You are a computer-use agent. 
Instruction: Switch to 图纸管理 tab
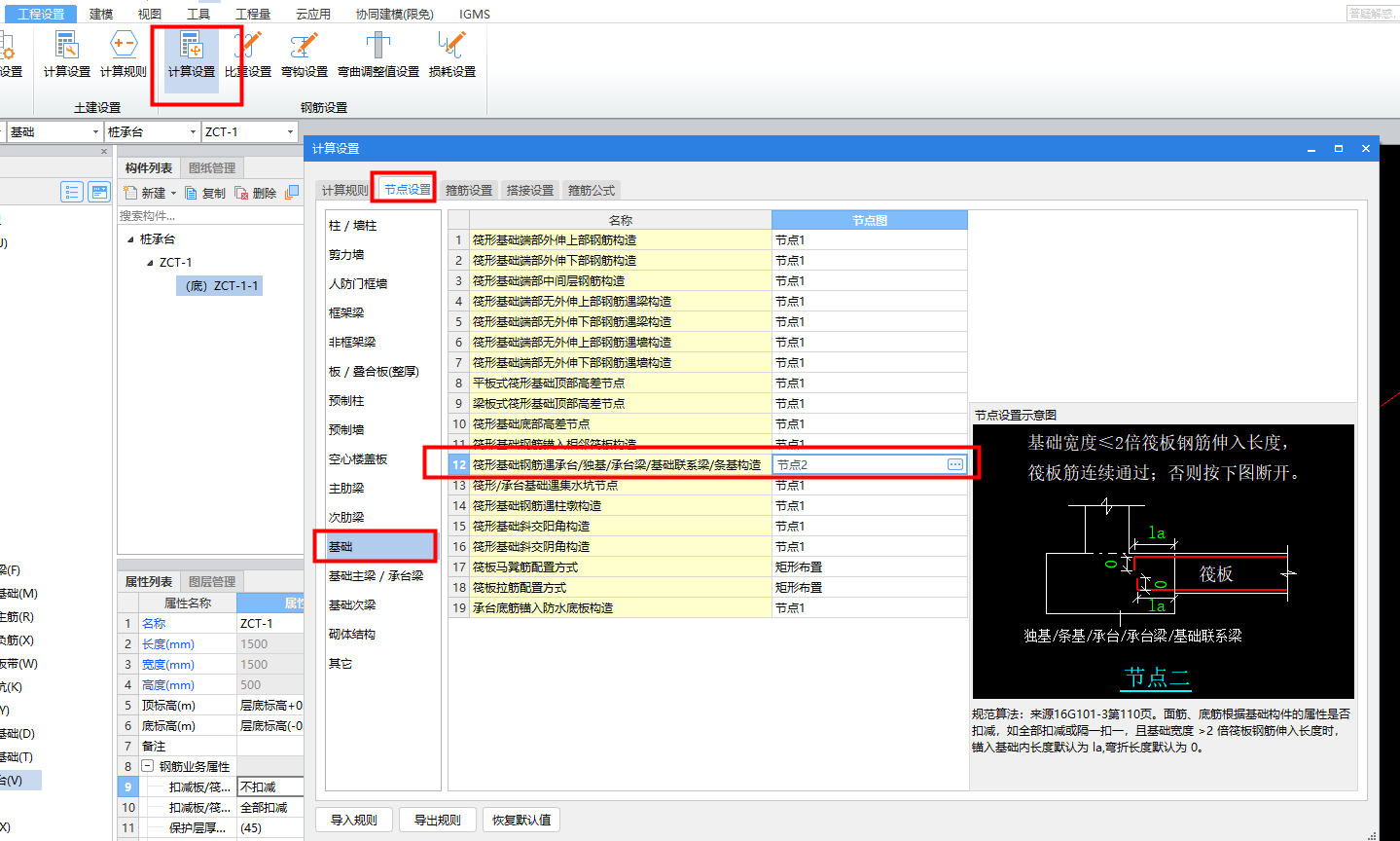212,167
